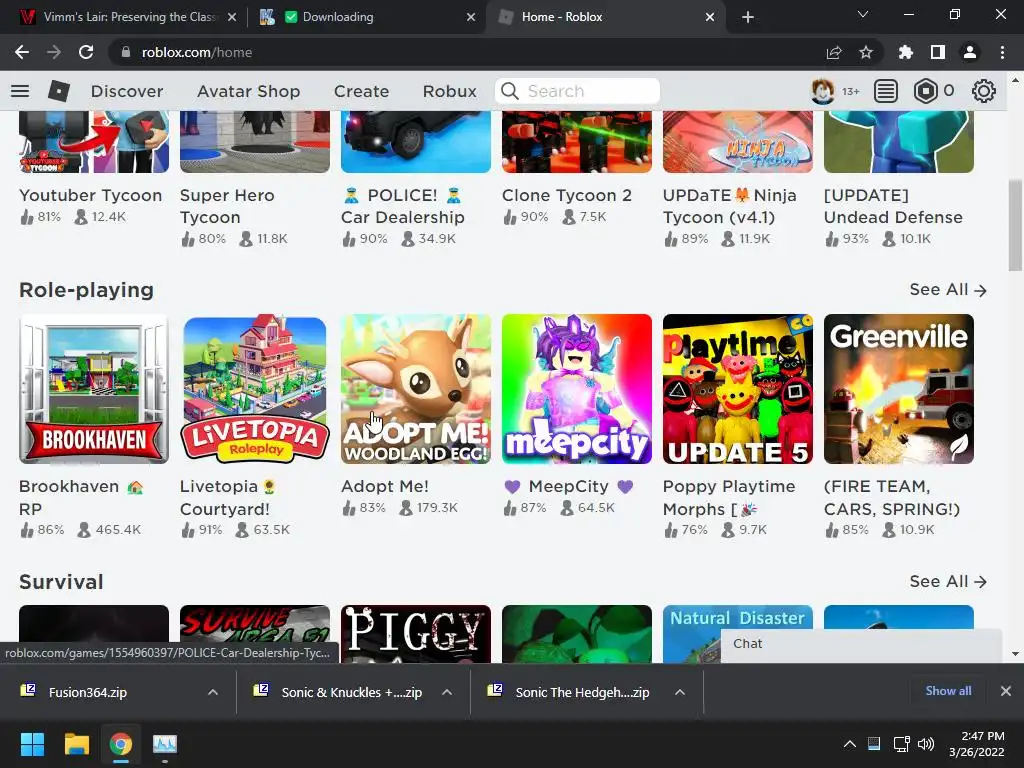The width and height of the screenshot is (1024, 768).
Task: Click the Youtuber Tycoon title
Action: (x=90, y=195)
